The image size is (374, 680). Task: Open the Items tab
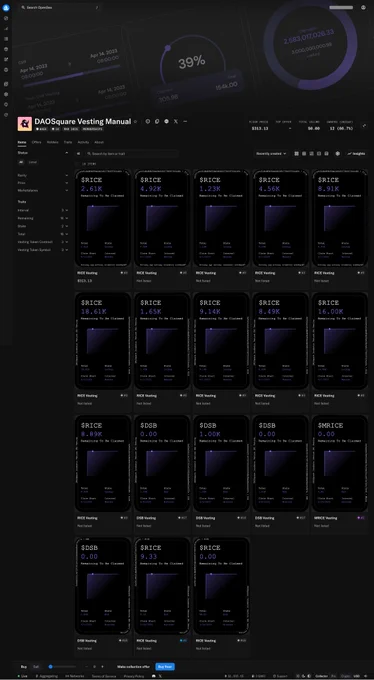pos(22,142)
